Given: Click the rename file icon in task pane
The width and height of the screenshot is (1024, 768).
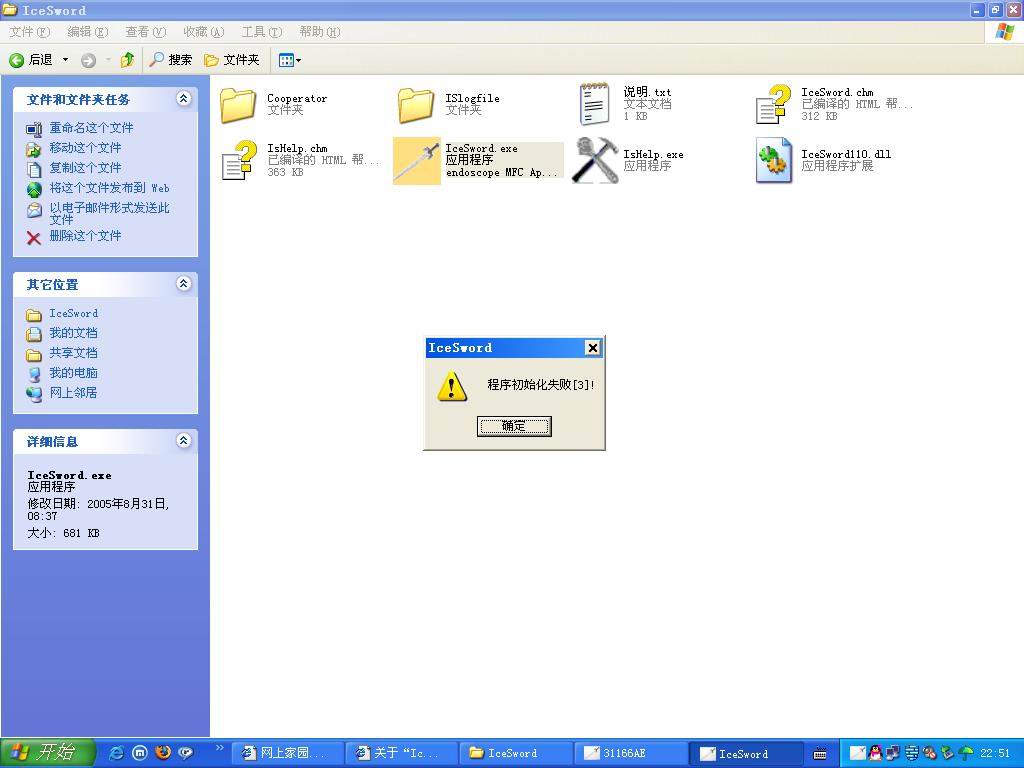Looking at the screenshot, I should tap(34, 130).
